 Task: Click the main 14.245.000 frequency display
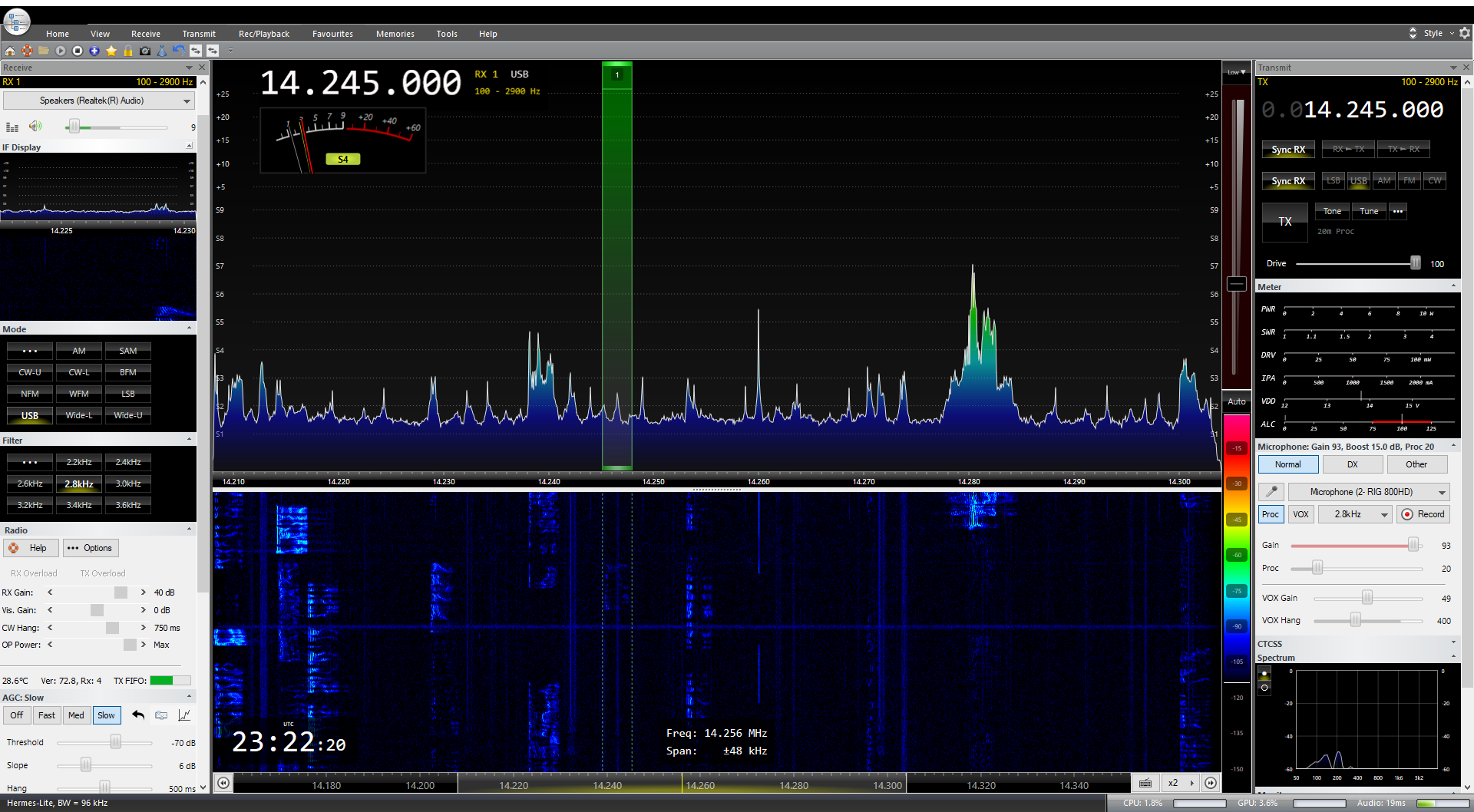click(361, 83)
